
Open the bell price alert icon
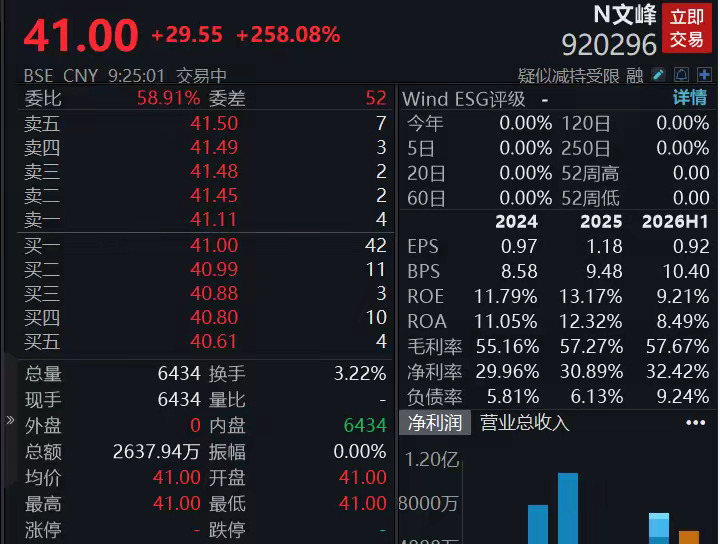tap(681, 74)
